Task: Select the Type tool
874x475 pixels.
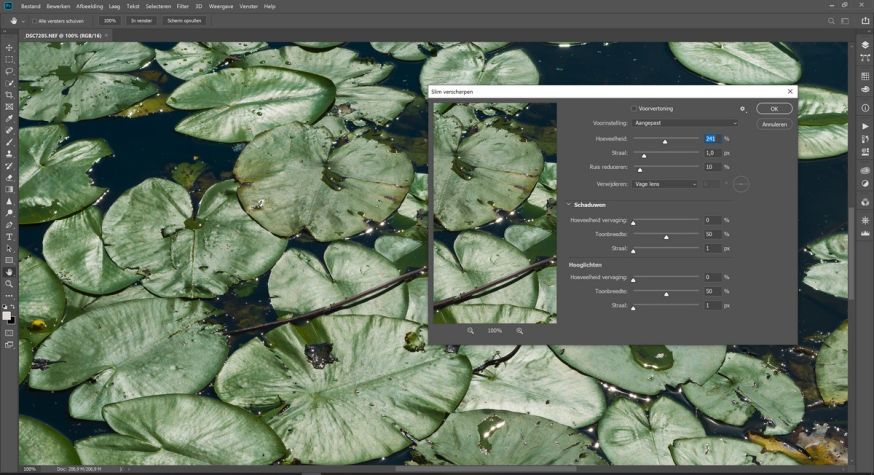Action: click(x=9, y=237)
